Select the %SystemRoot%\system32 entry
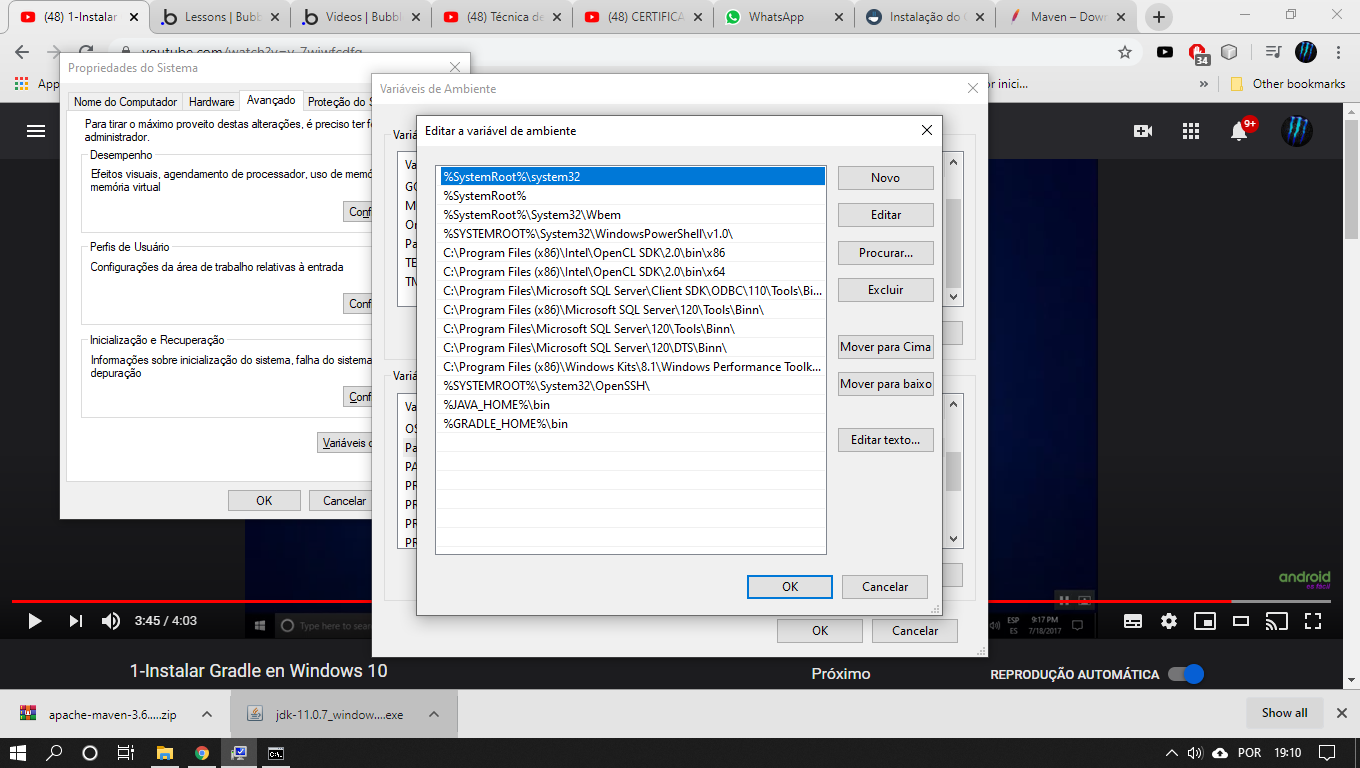Image resolution: width=1360 pixels, height=768 pixels. [x=631, y=177]
